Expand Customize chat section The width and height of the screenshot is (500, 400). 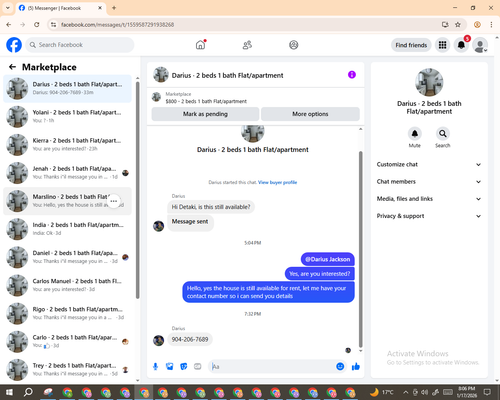429,164
